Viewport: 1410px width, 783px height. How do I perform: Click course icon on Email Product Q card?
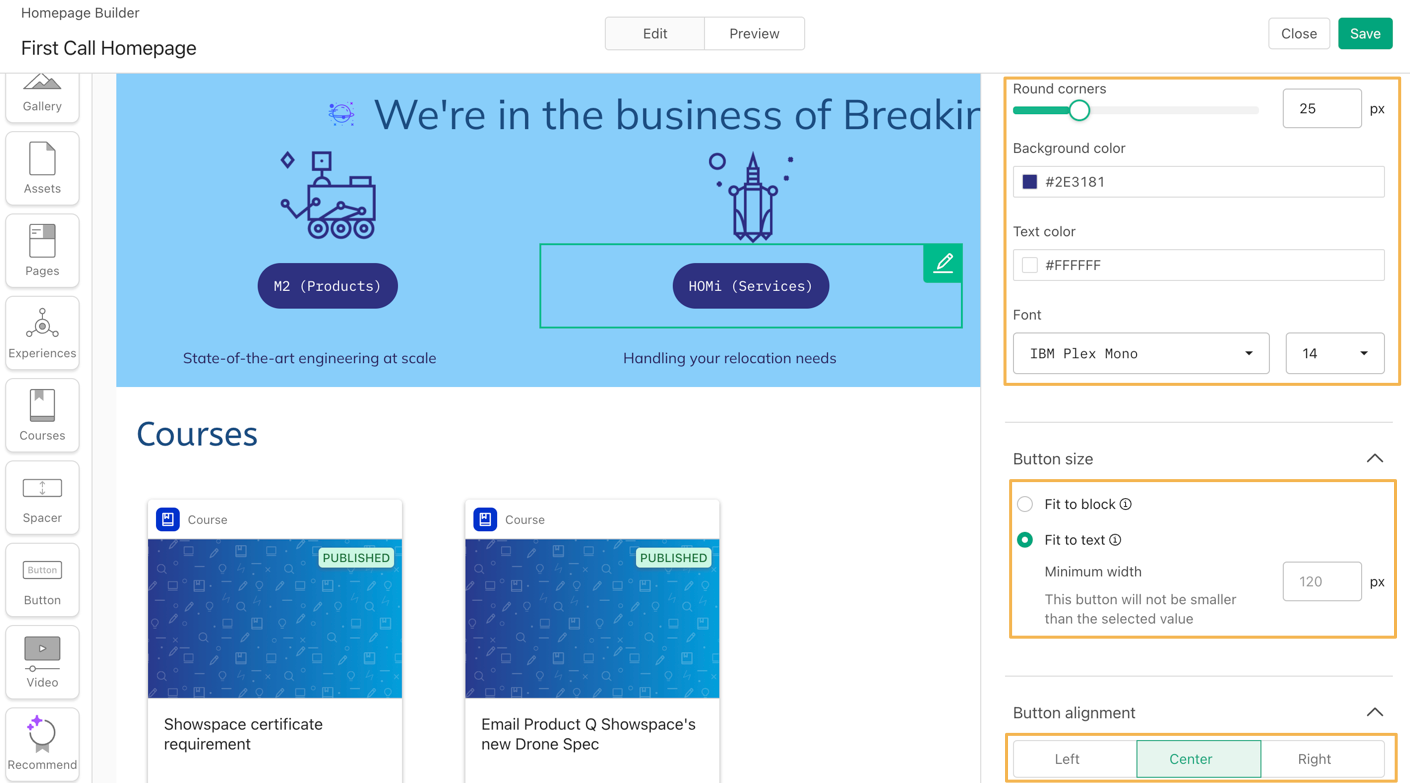pyautogui.click(x=485, y=519)
